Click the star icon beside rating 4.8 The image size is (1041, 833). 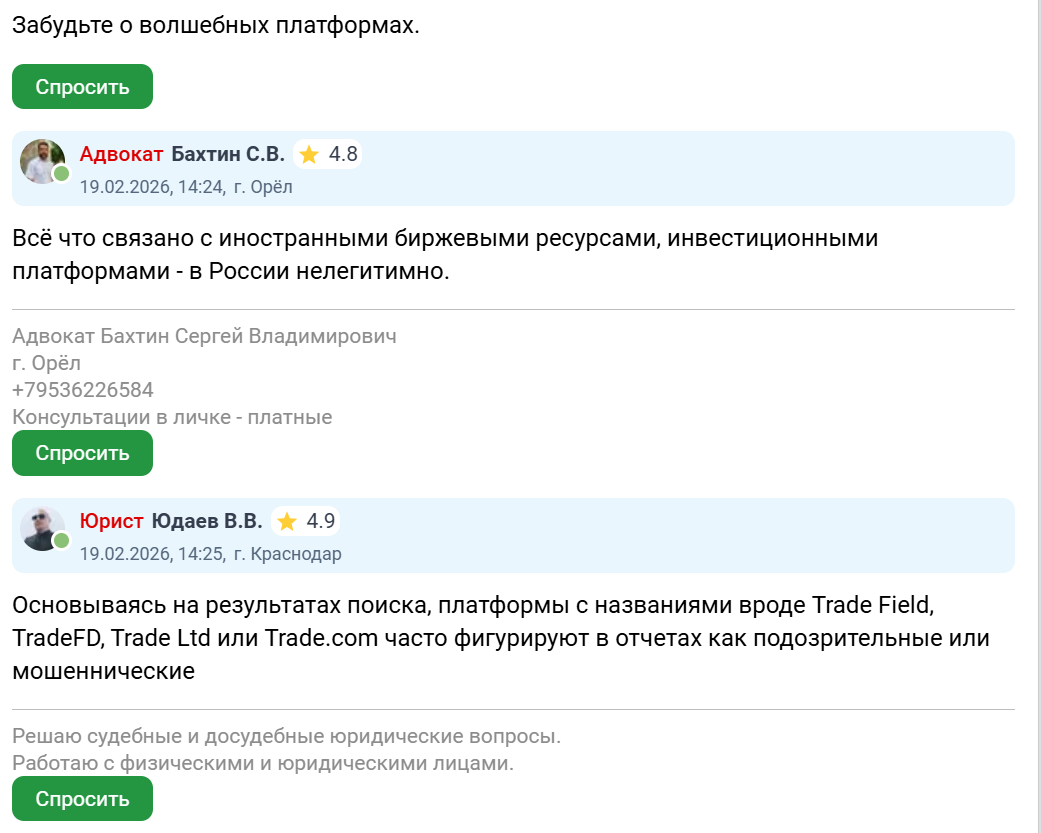click(x=309, y=154)
